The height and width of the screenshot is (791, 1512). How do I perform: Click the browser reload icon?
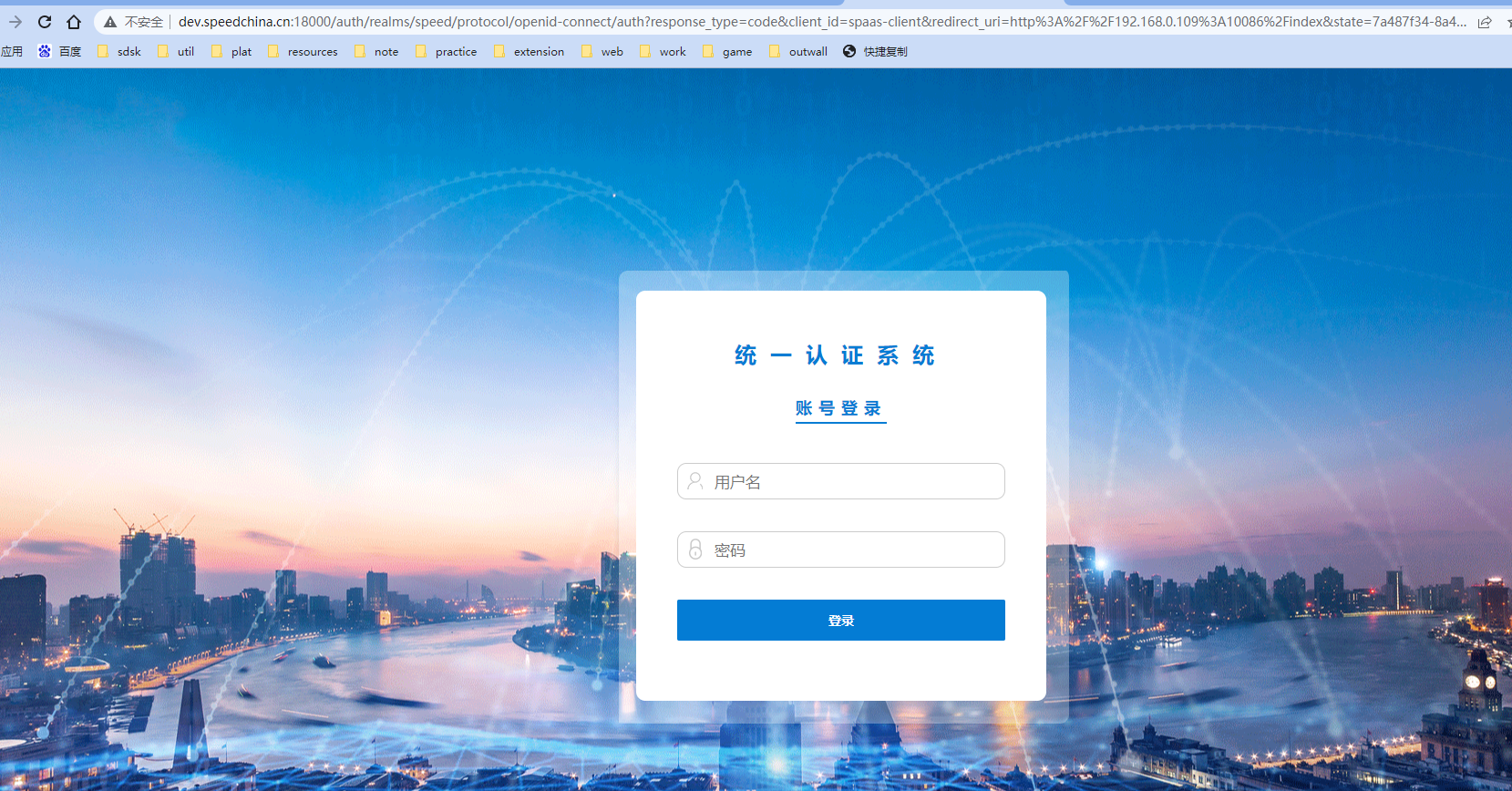click(x=45, y=22)
